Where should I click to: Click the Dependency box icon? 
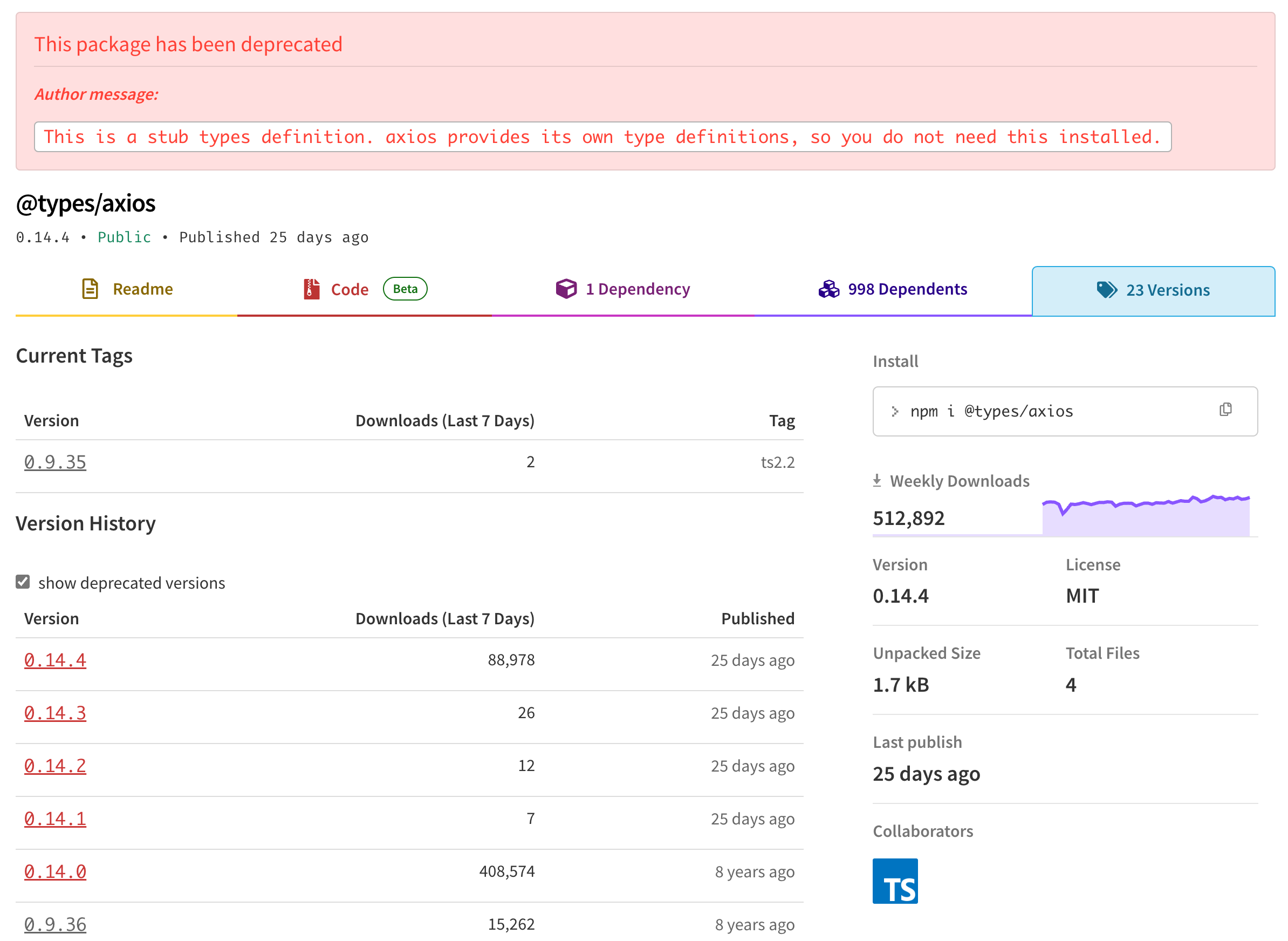pyautogui.click(x=566, y=289)
